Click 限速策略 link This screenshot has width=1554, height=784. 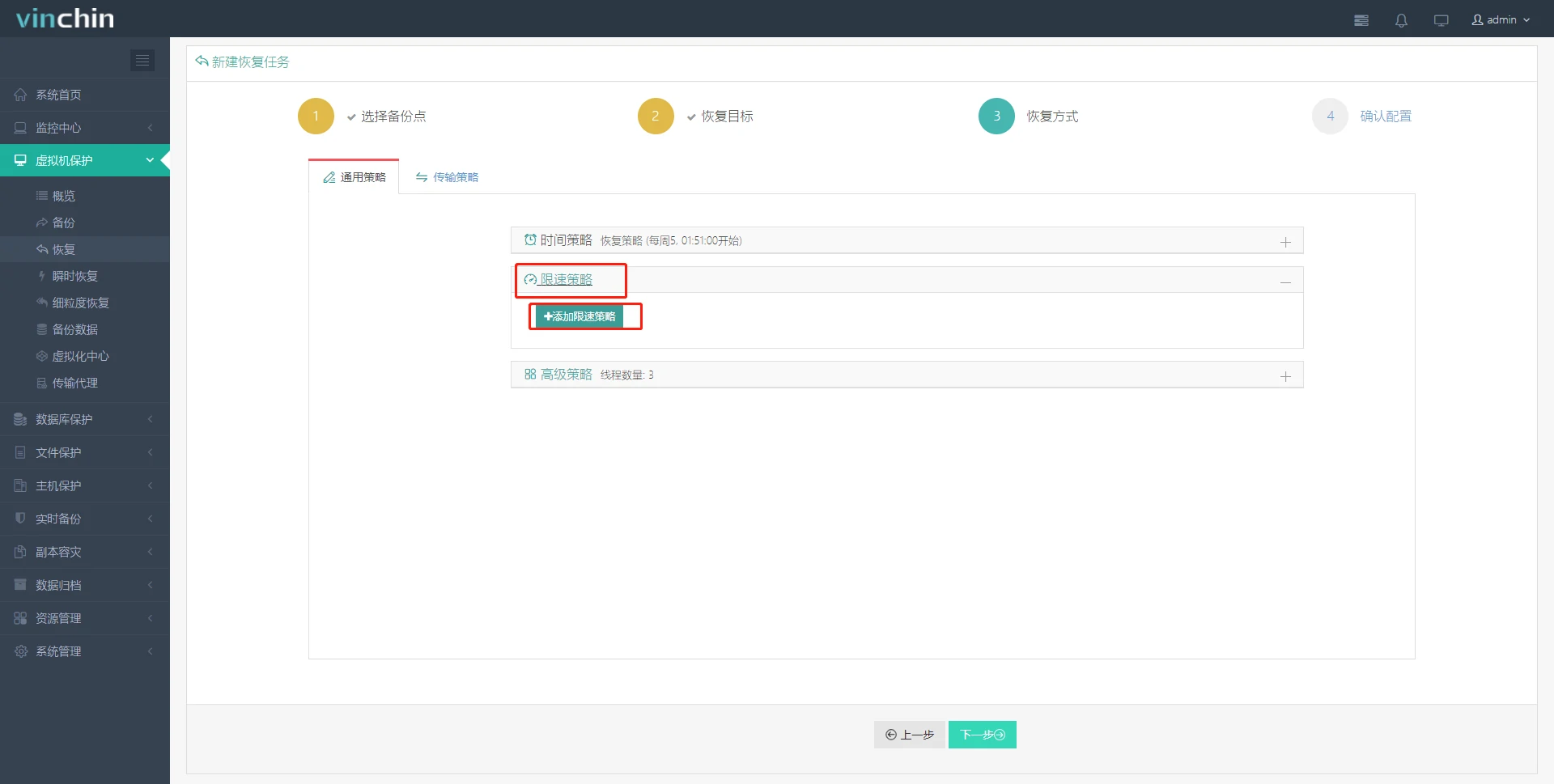click(x=566, y=279)
